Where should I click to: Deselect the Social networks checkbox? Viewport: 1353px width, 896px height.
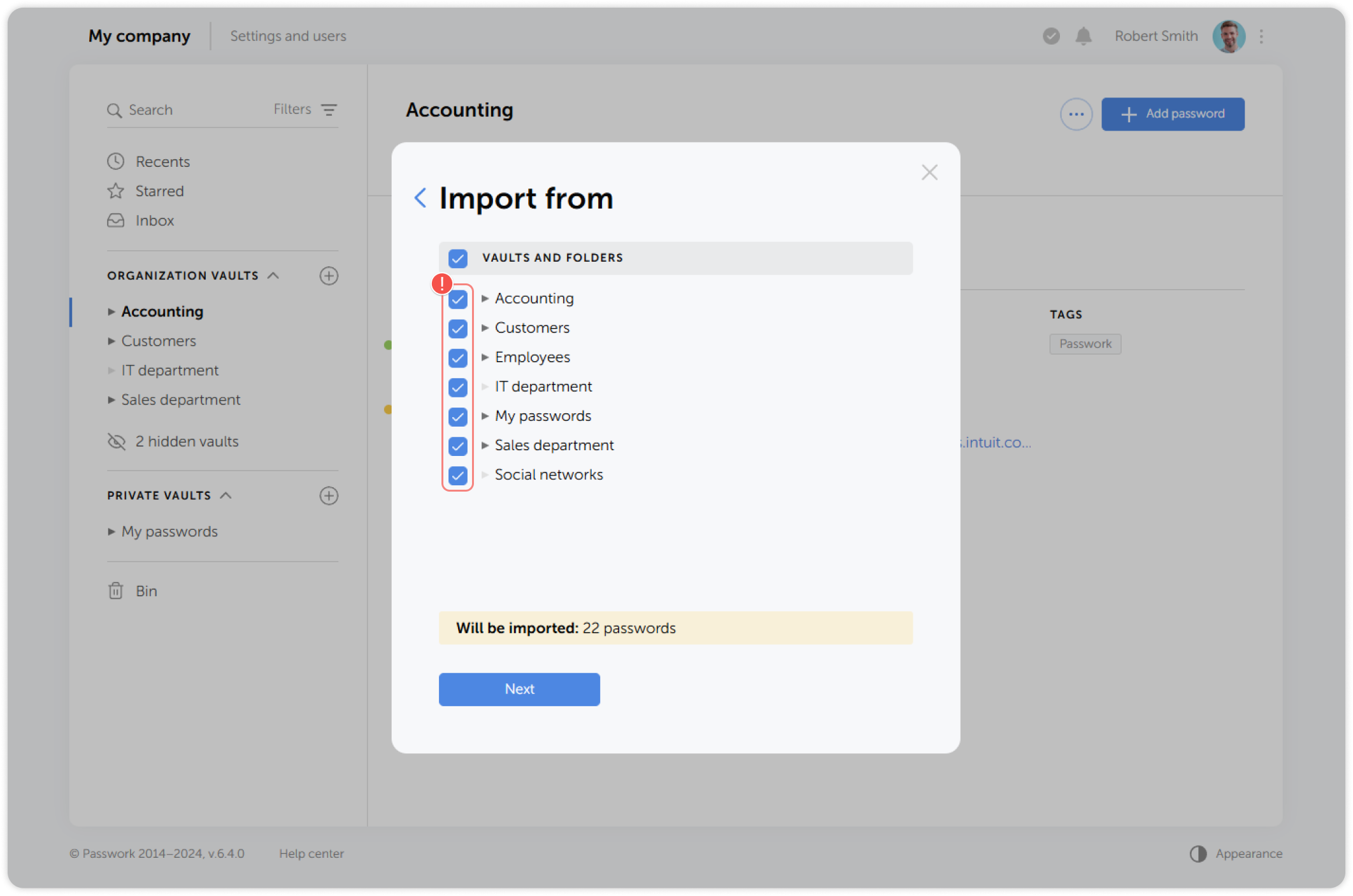point(457,475)
